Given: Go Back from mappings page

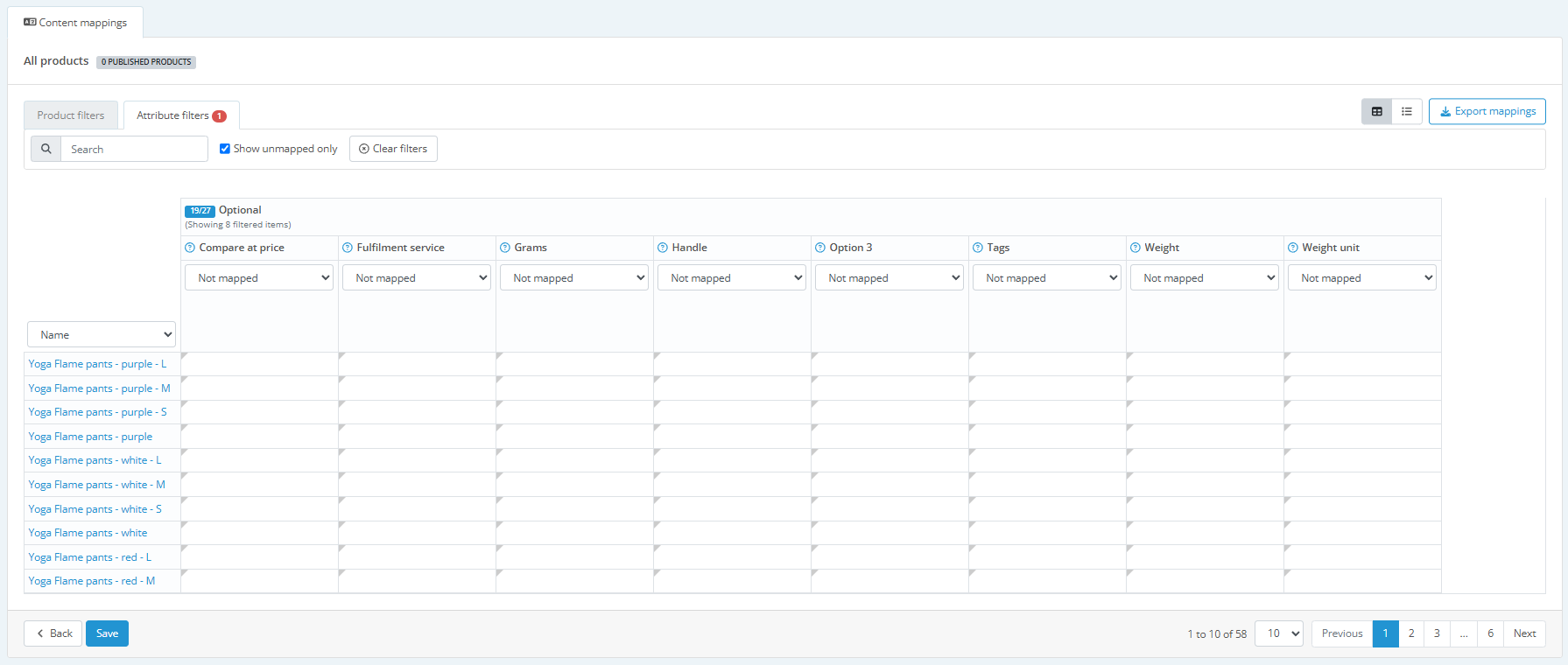Looking at the screenshot, I should pos(53,633).
